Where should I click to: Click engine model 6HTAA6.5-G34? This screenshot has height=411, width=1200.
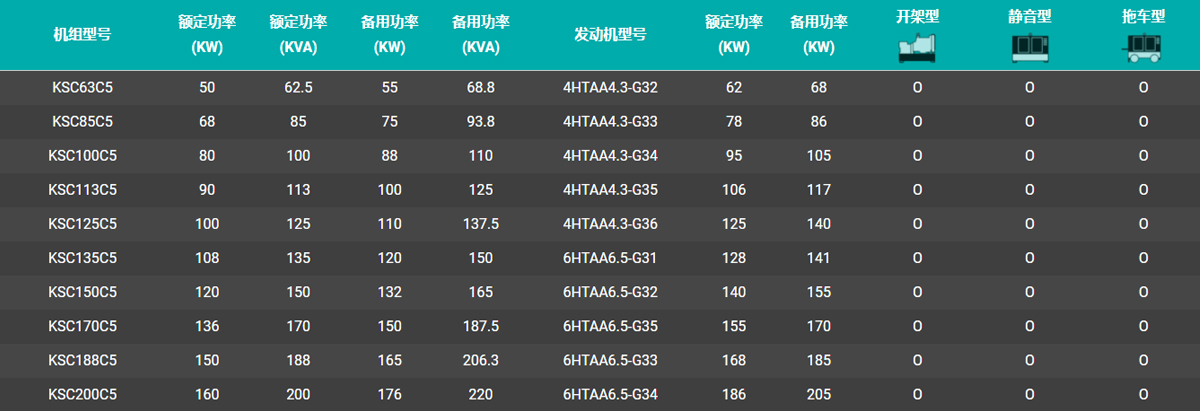point(610,394)
